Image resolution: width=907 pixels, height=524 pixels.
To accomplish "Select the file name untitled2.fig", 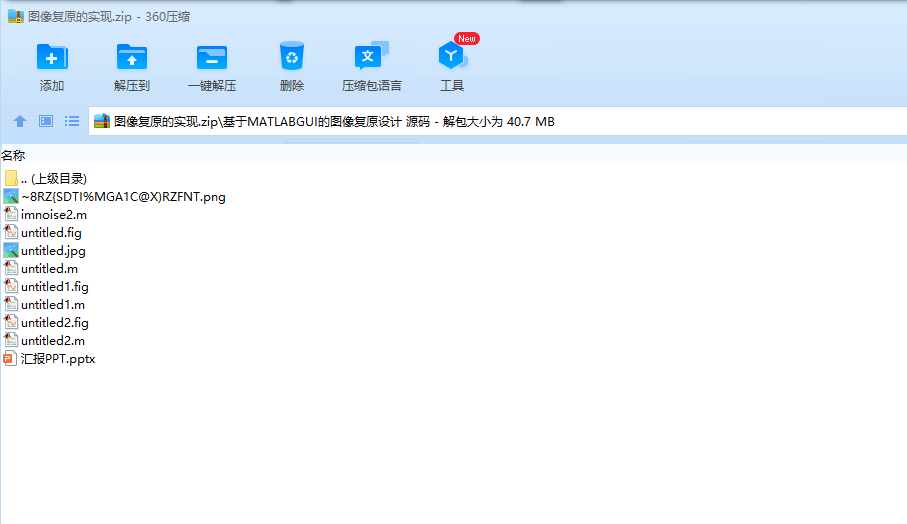I will click(55, 322).
